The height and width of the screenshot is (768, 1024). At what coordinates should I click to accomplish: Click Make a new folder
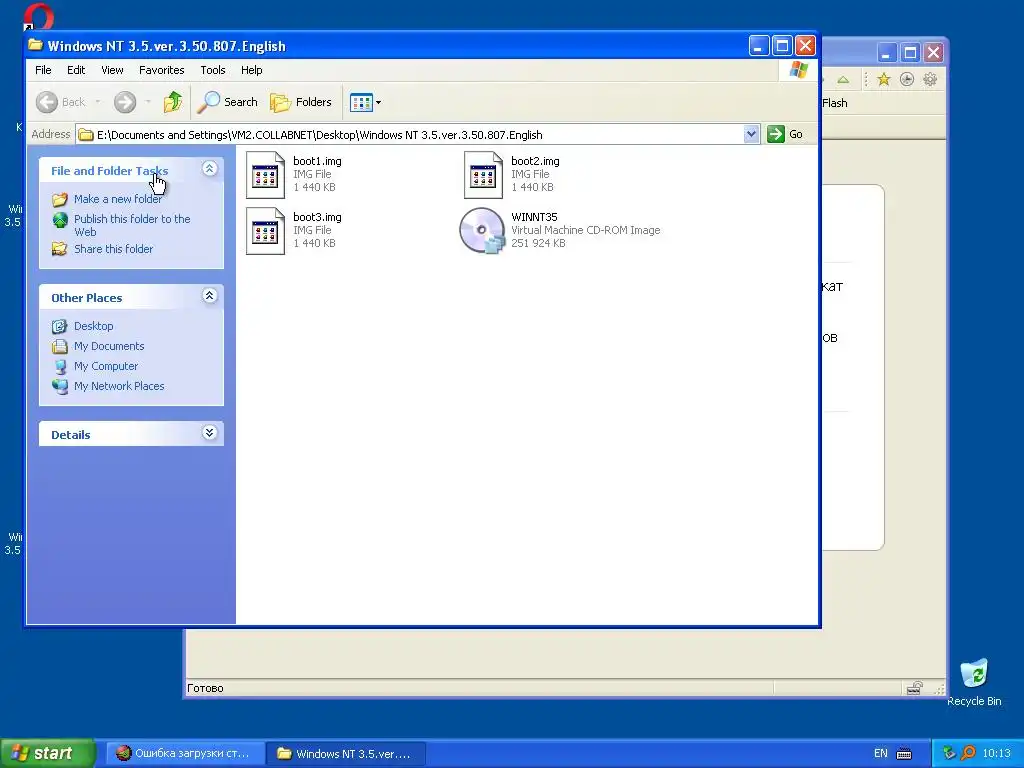tap(118, 199)
